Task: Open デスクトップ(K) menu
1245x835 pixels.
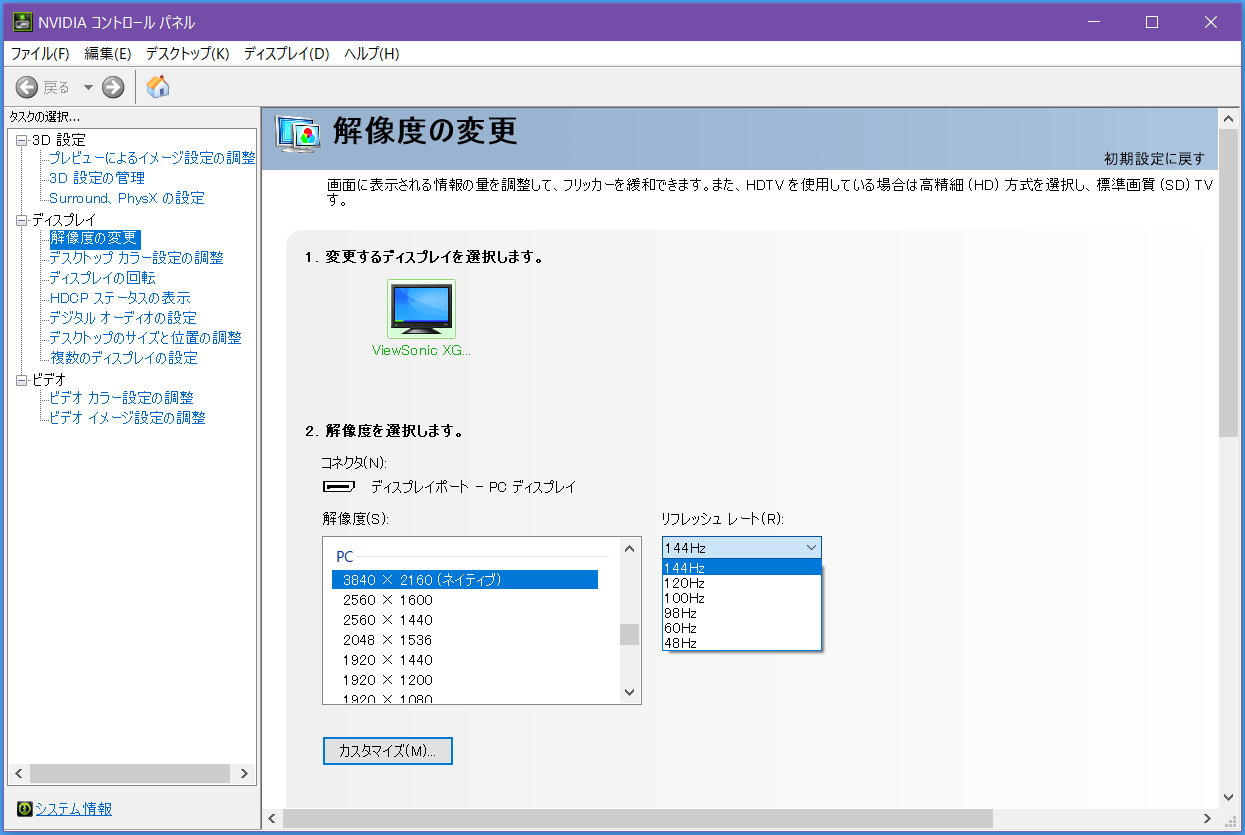Action: tap(188, 54)
